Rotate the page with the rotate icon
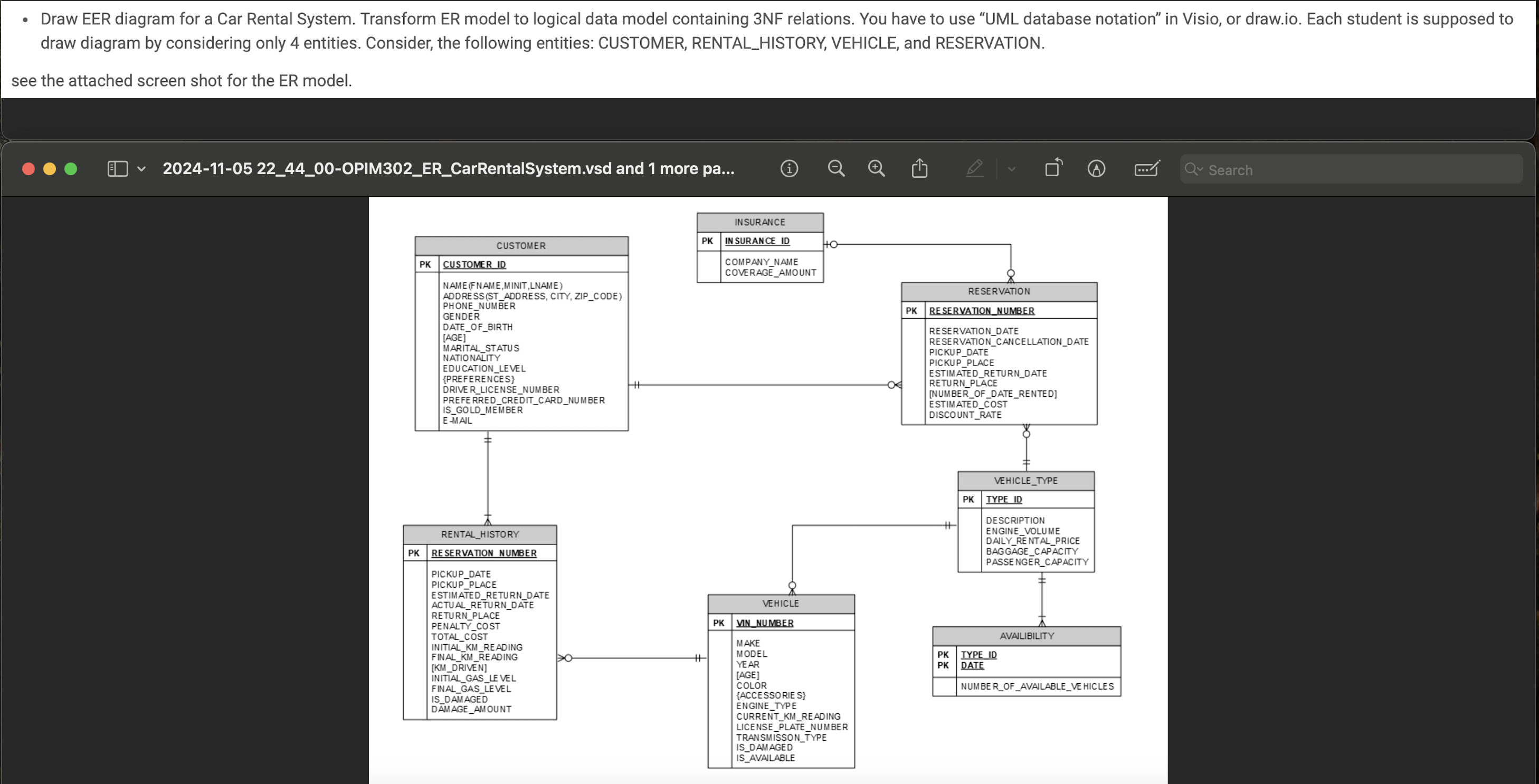Viewport: 1539px width, 784px height. (x=1053, y=168)
